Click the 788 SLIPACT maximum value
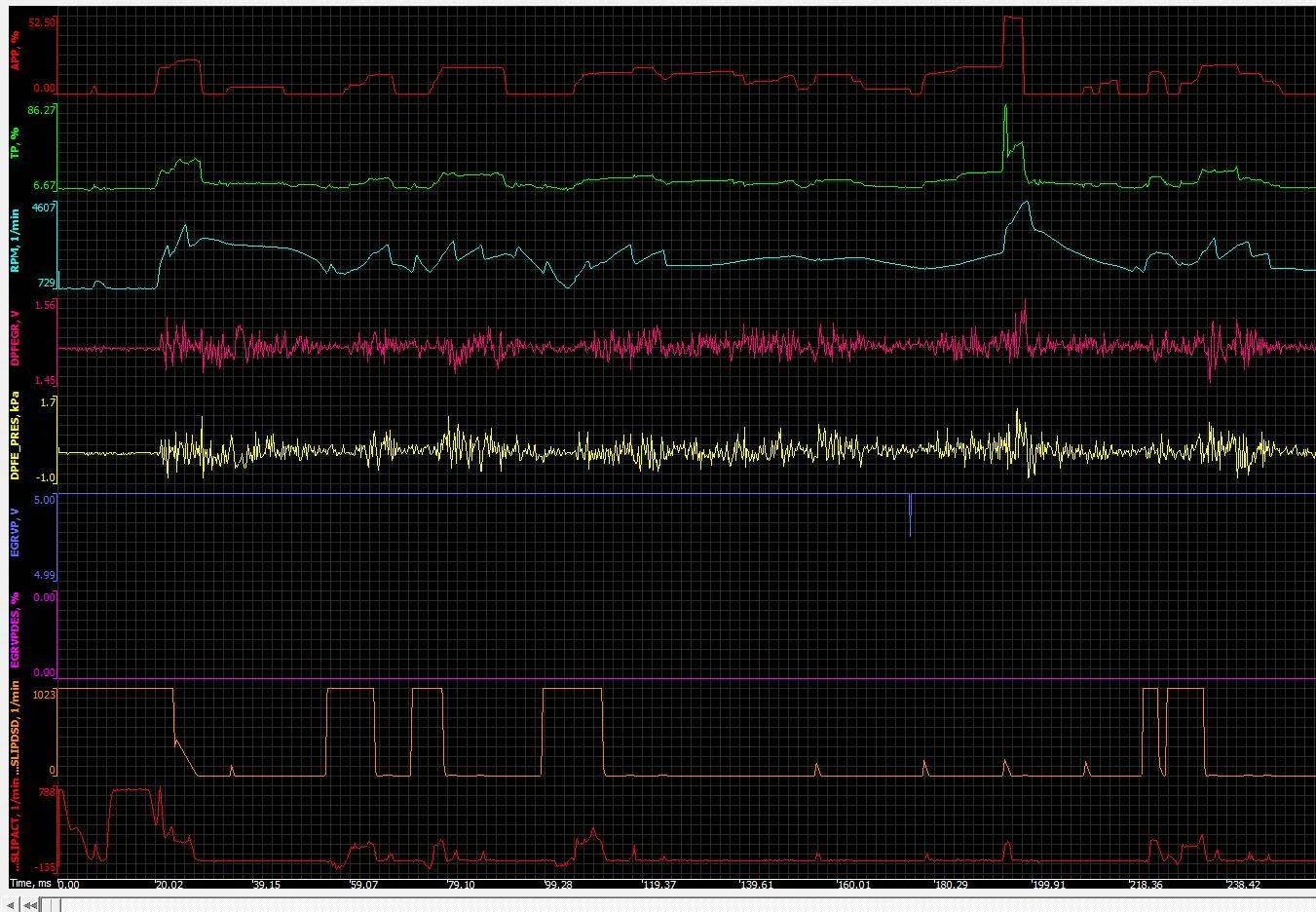1316x912 pixels. (47, 792)
